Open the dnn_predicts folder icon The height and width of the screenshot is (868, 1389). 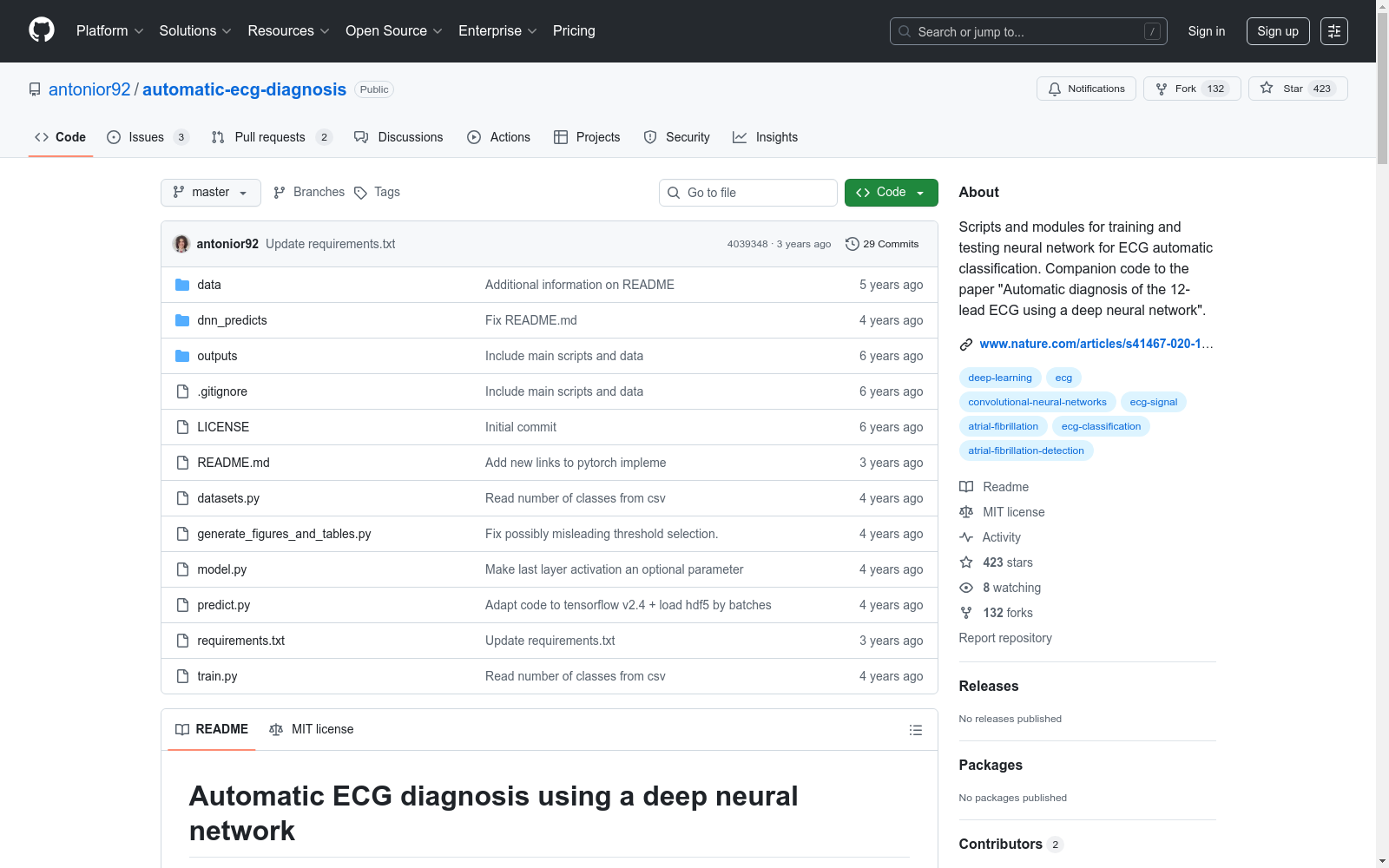[182, 320]
